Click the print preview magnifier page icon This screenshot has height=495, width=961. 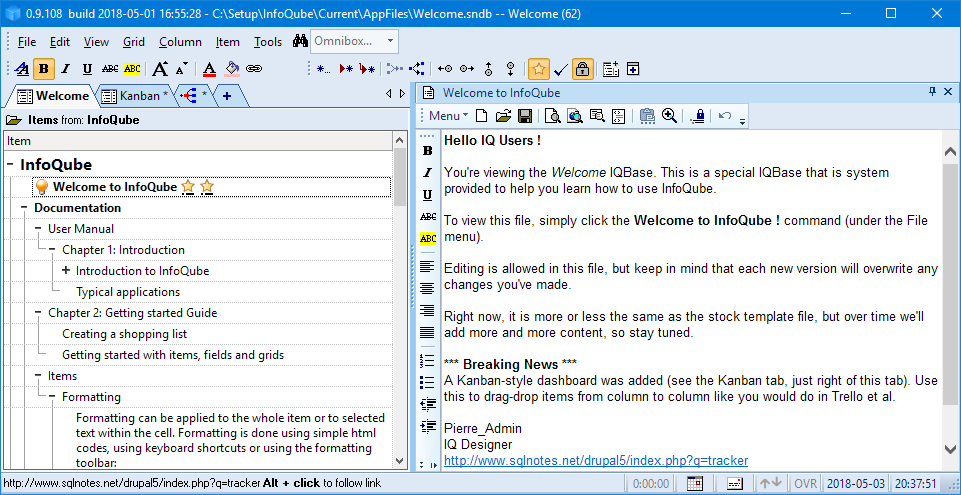click(x=553, y=116)
